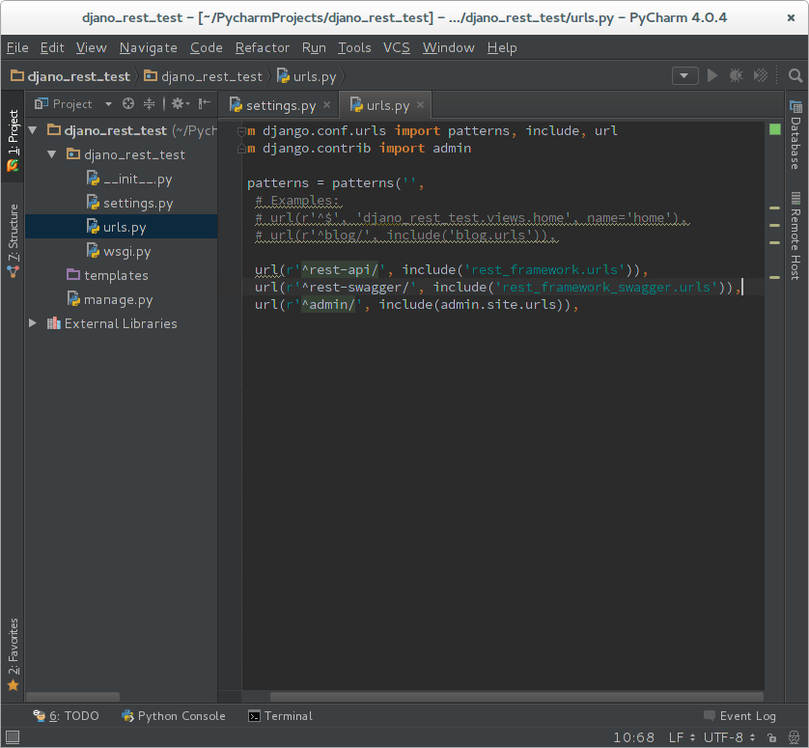Viewport: 809px width, 748px height.
Task: Open the Navigate menu
Action: click(149, 47)
